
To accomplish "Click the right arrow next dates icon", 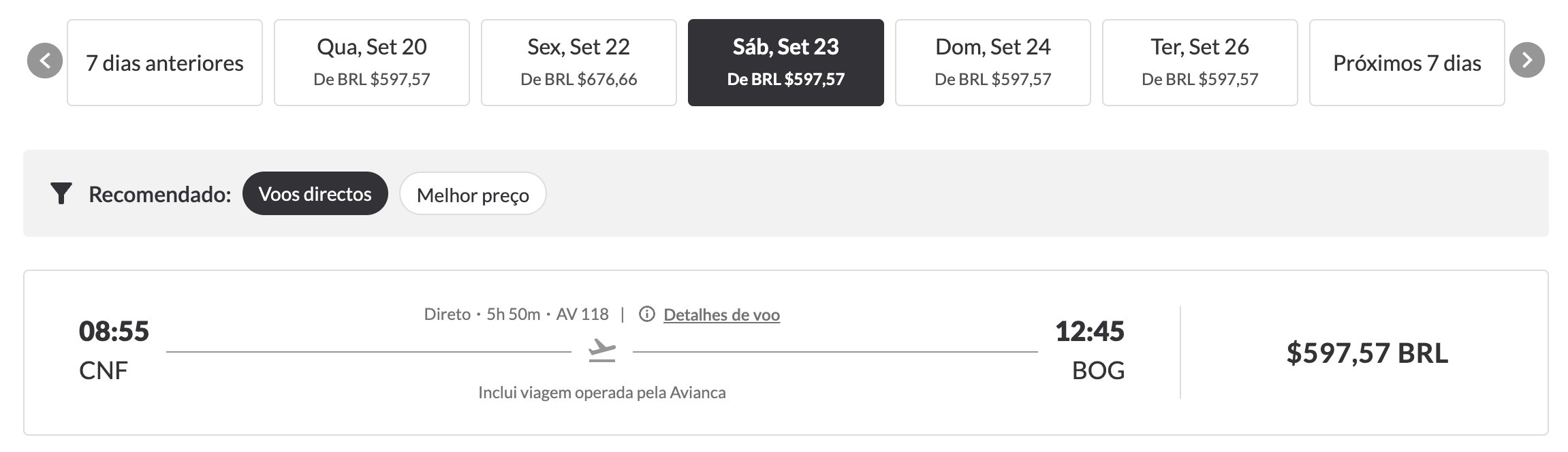I will (1526, 61).
